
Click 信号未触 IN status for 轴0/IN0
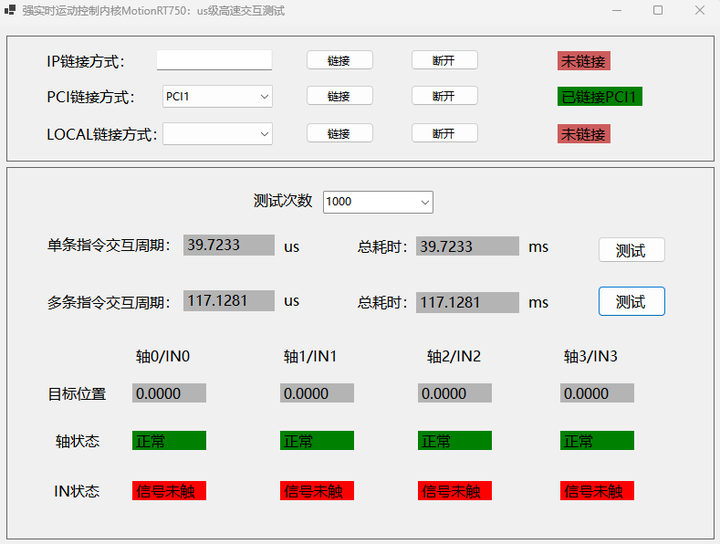pyautogui.click(x=169, y=491)
